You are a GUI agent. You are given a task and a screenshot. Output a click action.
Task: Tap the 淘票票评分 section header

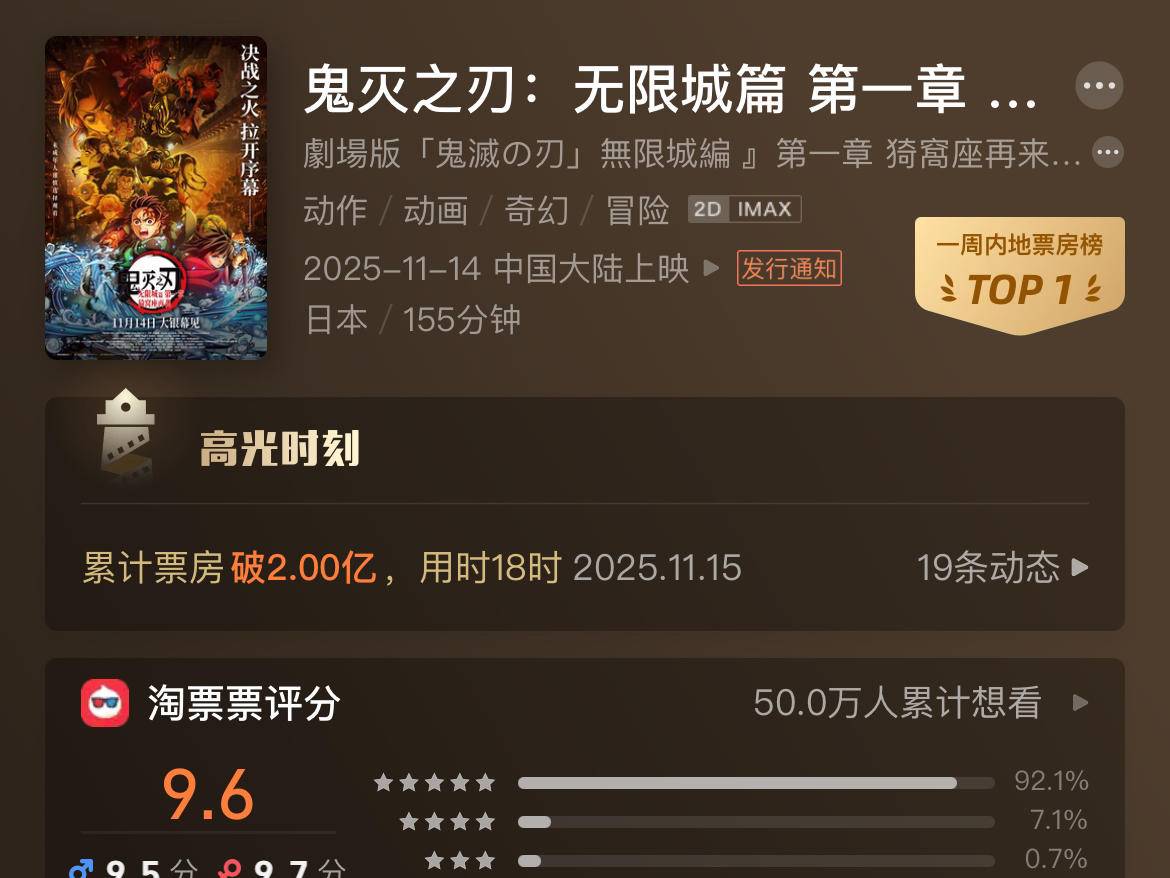[x=244, y=703]
